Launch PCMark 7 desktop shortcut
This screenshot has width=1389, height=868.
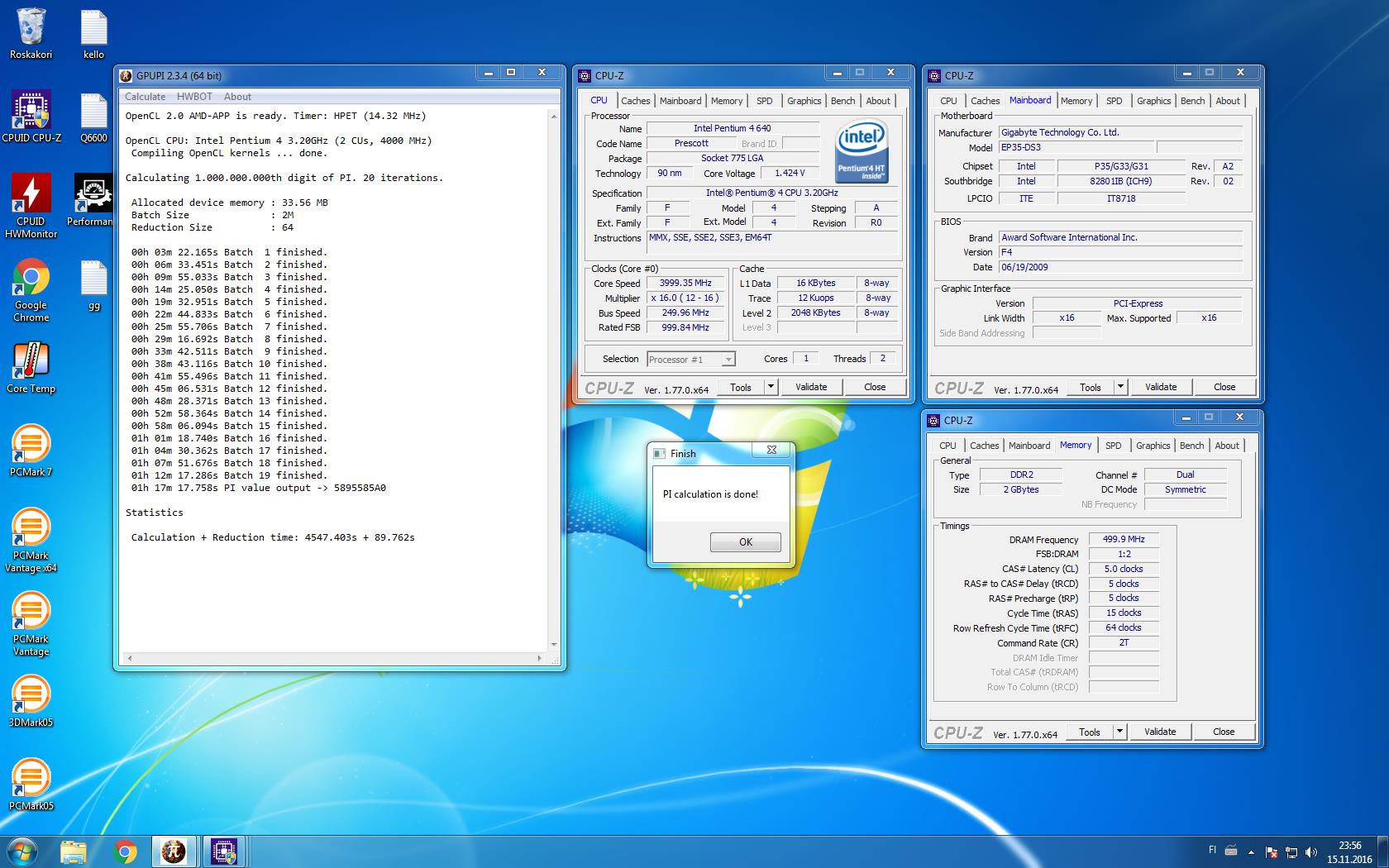pos(31,451)
